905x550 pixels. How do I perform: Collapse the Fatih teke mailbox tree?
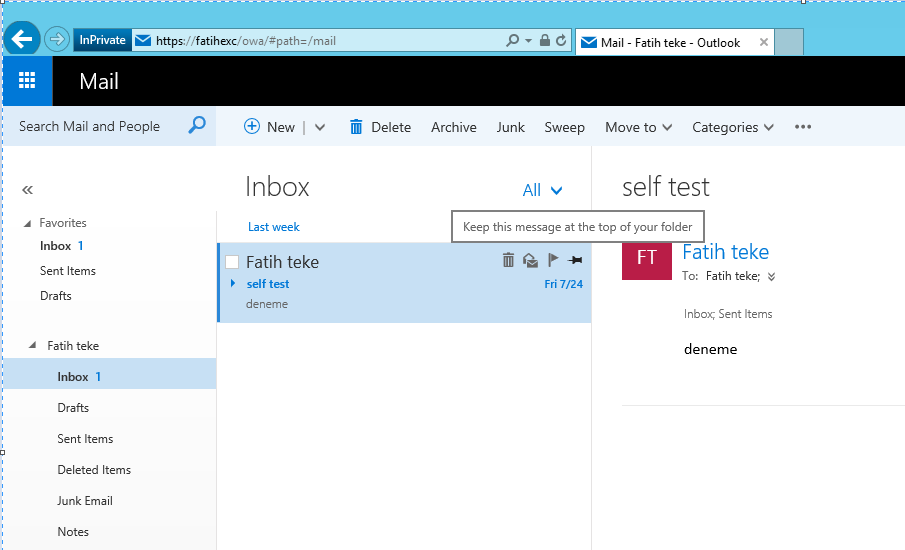(x=33, y=345)
